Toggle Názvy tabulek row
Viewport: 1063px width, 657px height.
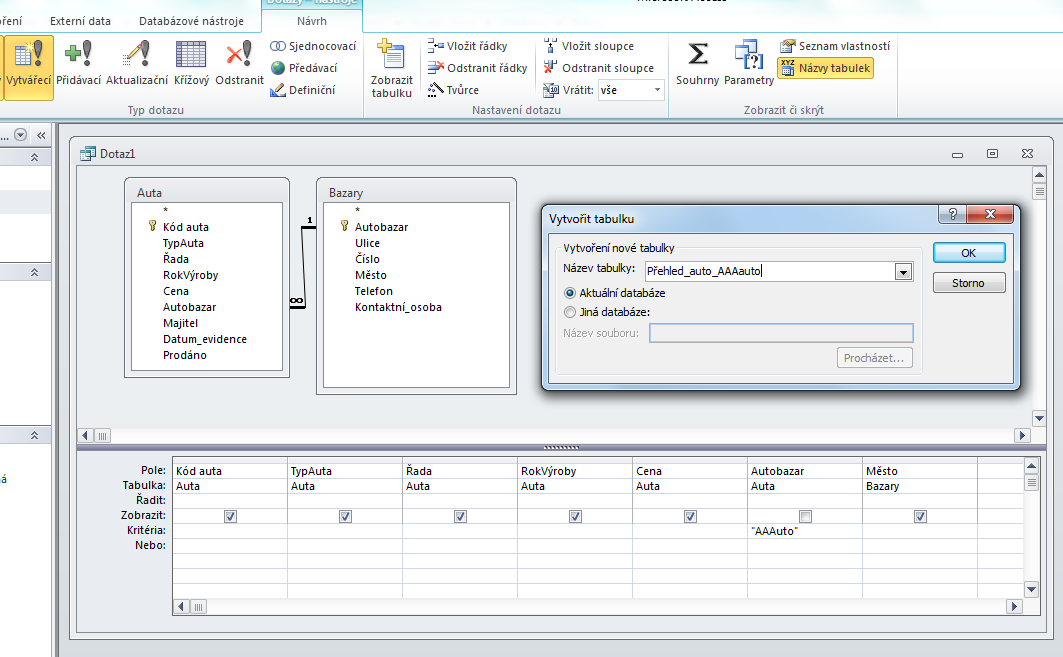point(825,68)
